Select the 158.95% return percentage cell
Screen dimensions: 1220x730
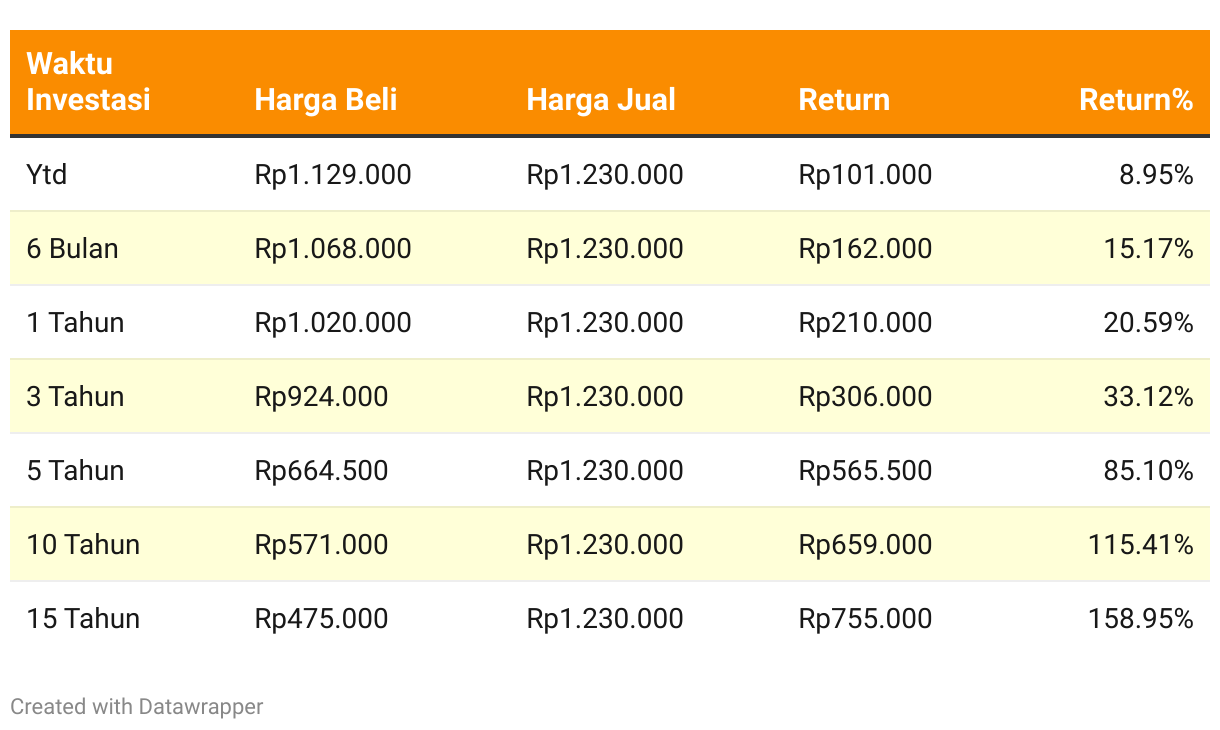click(1141, 619)
